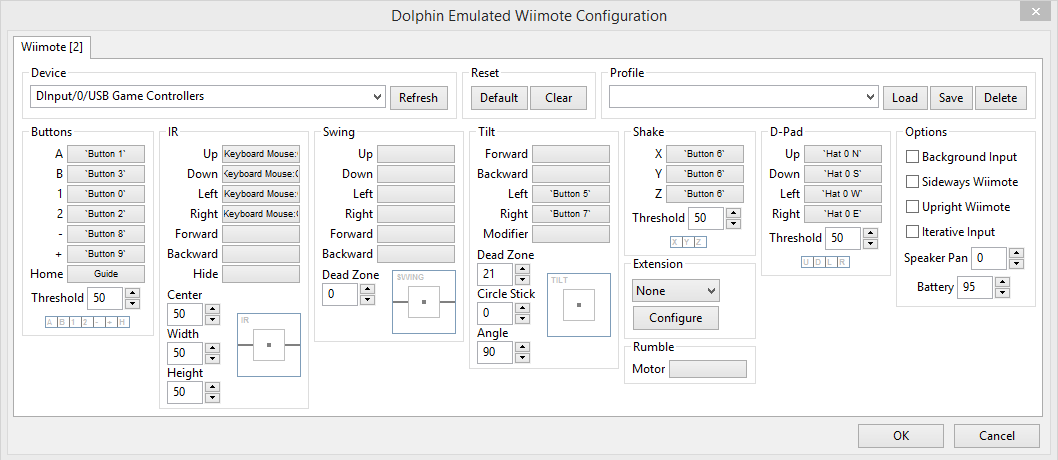Change D-Pad Down mapped to Hat 0 S
The image size is (1058, 460).
[x=843, y=174]
